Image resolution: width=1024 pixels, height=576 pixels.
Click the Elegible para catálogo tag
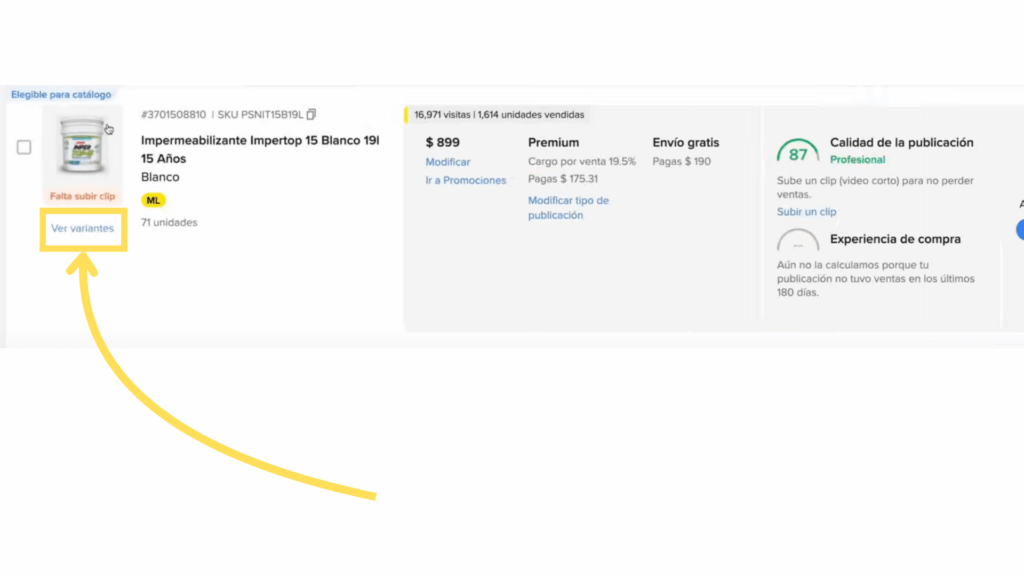point(61,95)
